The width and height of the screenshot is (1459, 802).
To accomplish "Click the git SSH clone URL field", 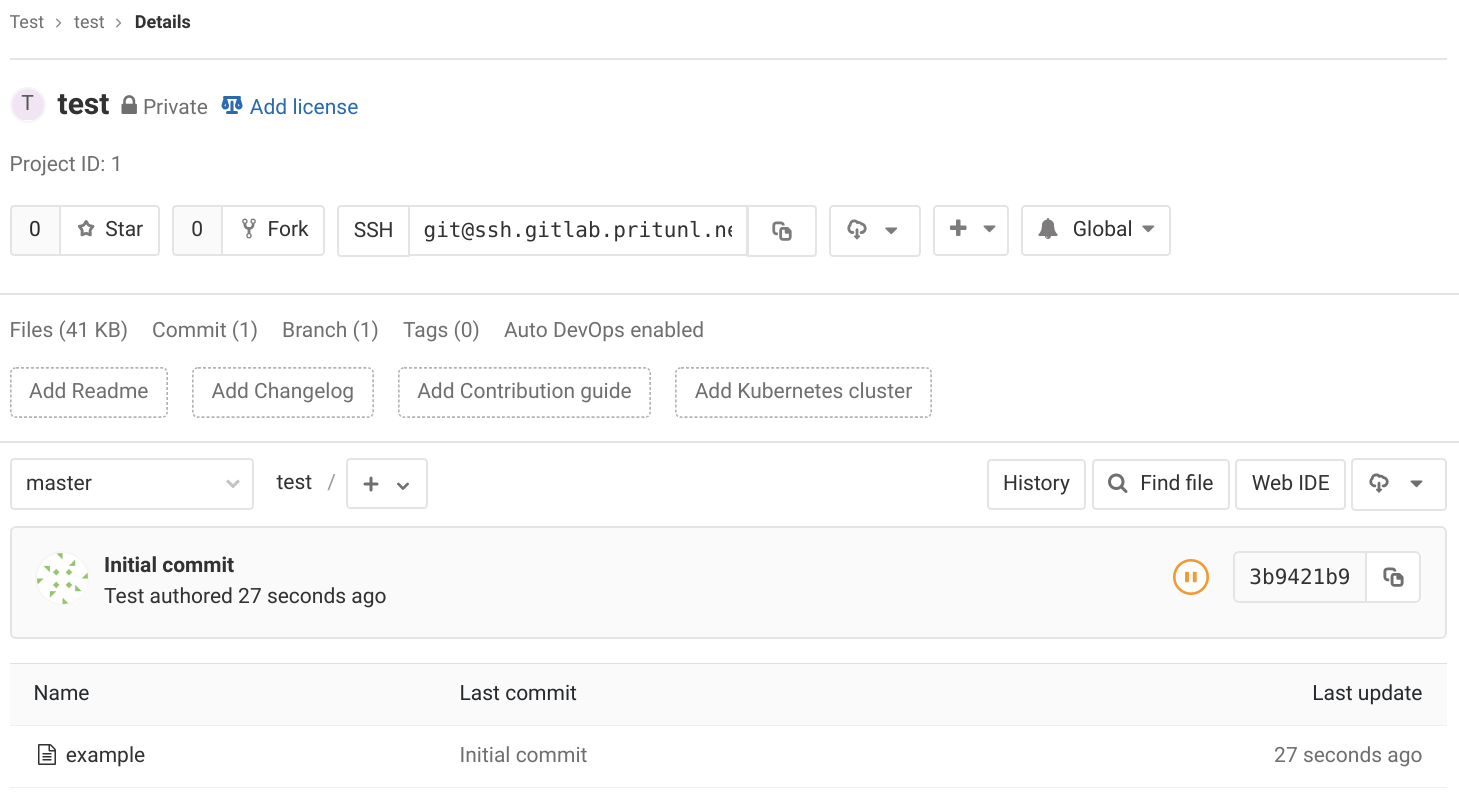I will (x=578, y=230).
